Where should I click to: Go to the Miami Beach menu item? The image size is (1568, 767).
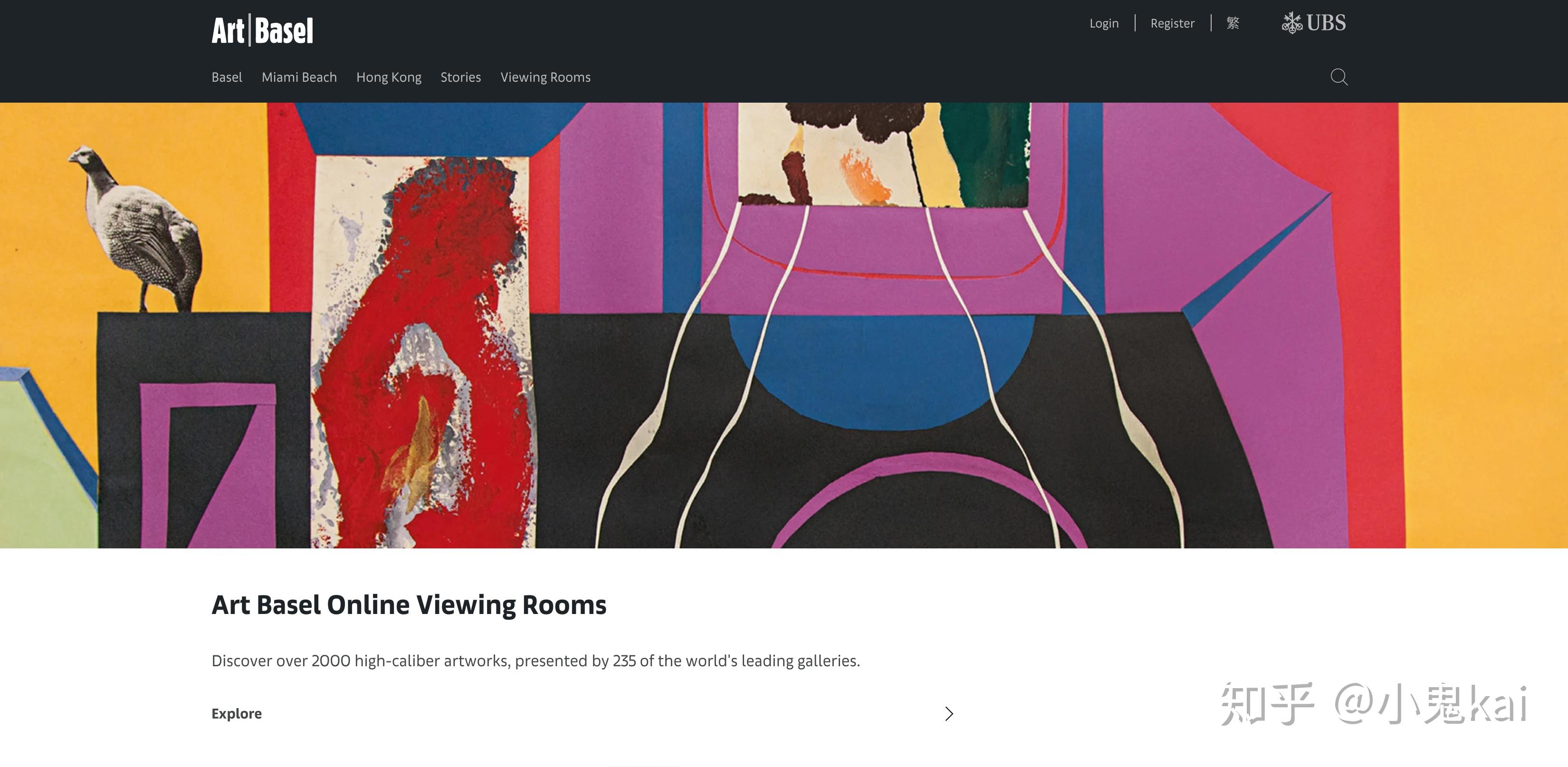coord(299,77)
